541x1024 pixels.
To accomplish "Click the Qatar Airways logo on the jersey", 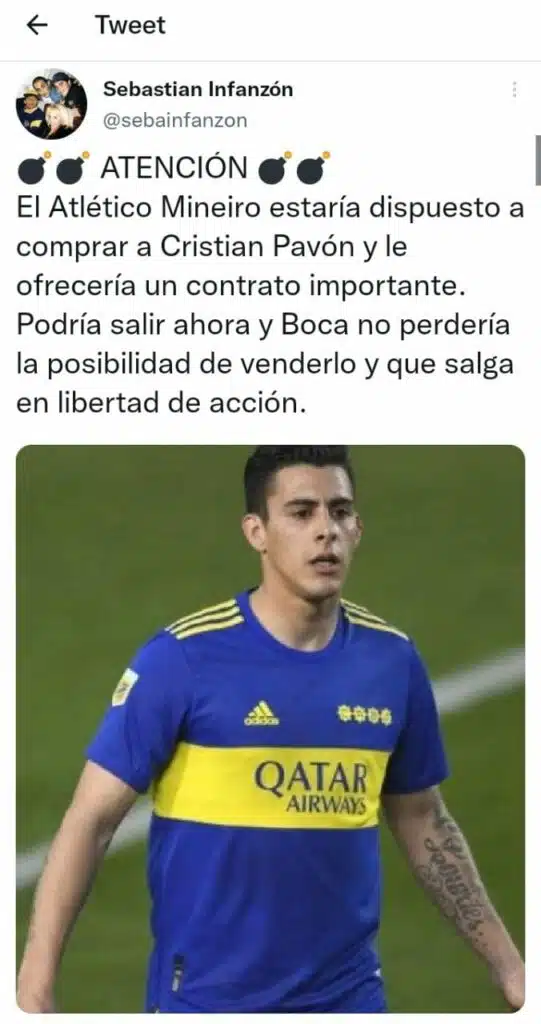I will point(312,786).
